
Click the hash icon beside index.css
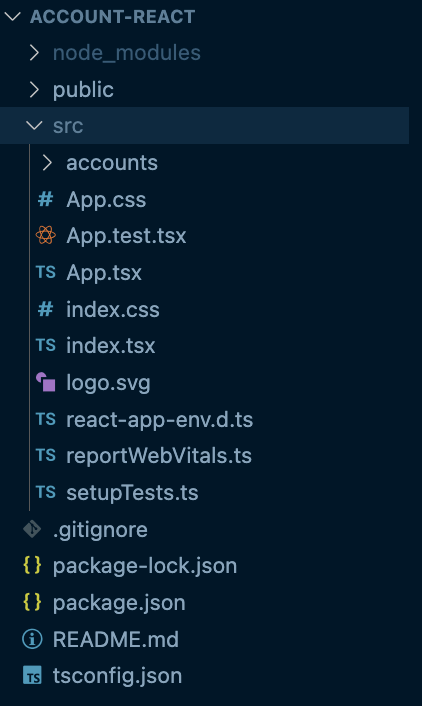[x=45, y=309]
